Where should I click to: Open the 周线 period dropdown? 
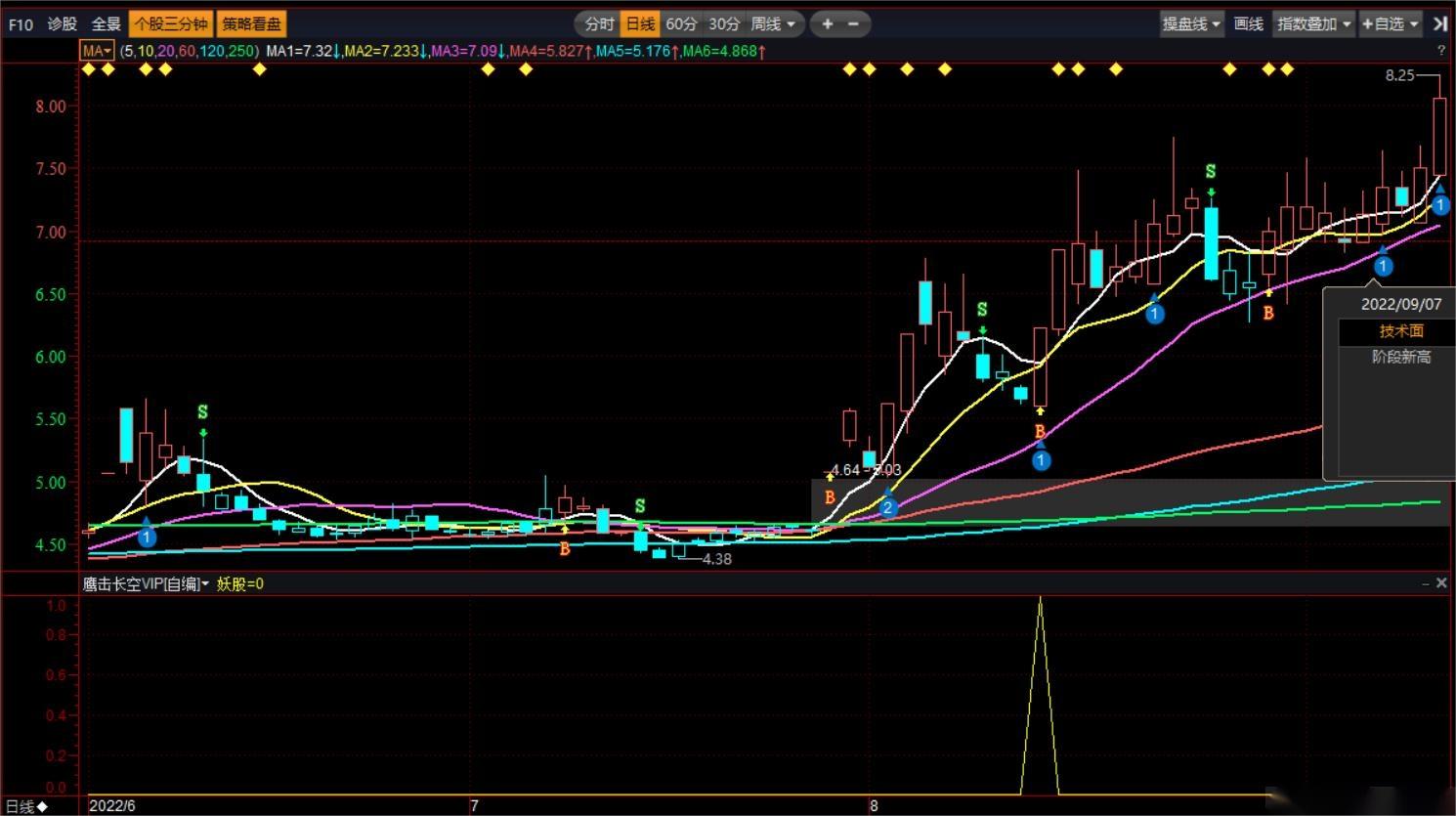coord(773,24)
